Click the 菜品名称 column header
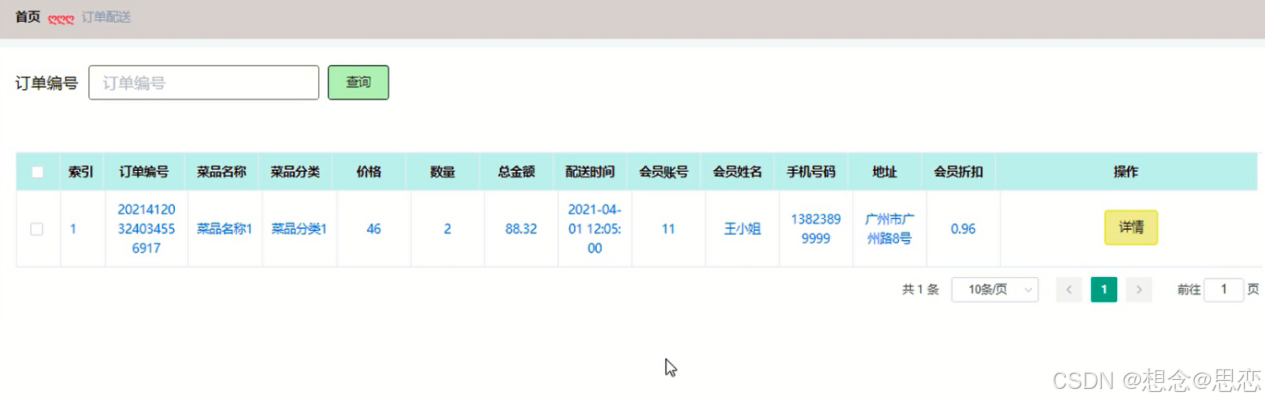The height and width of the screenshot is (402, 1265). [x=222, y=172]
